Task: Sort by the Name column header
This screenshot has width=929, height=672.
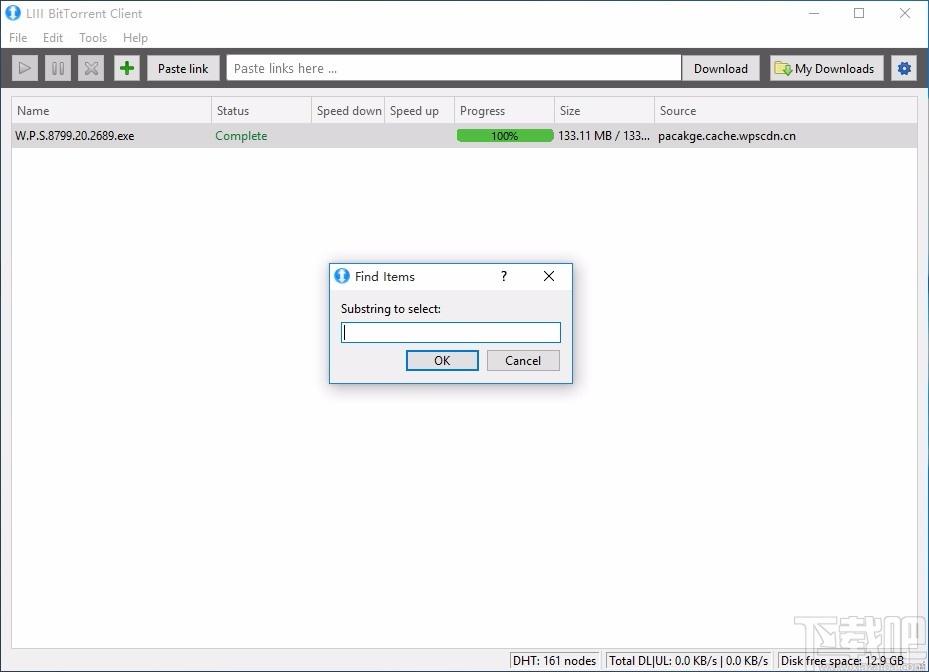Action: point(111,111)
